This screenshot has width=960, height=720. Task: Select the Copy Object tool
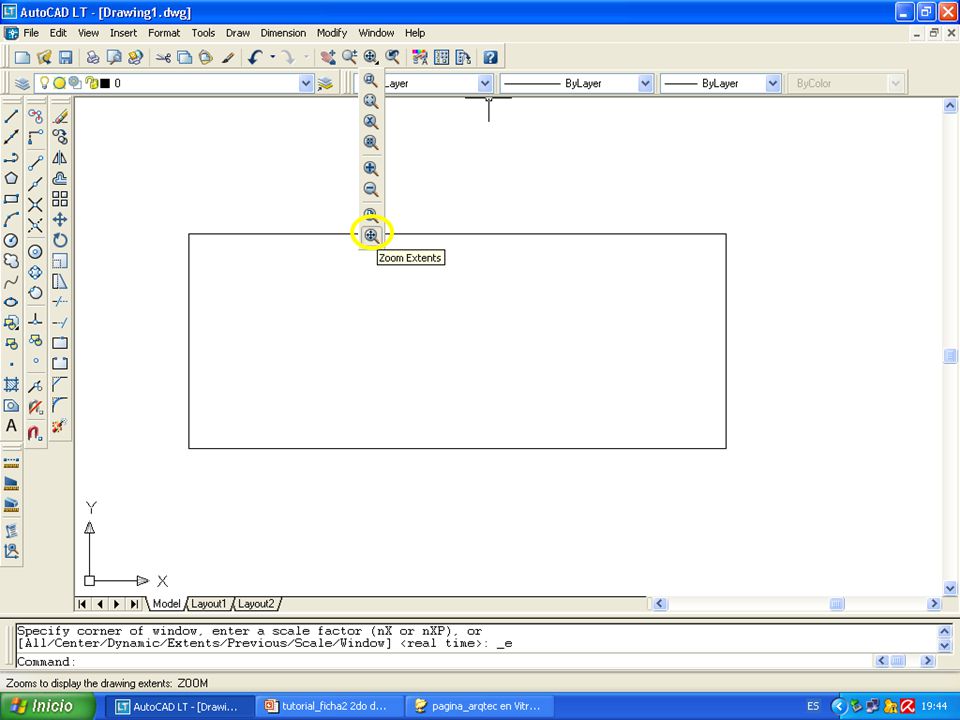coord(60,137)
